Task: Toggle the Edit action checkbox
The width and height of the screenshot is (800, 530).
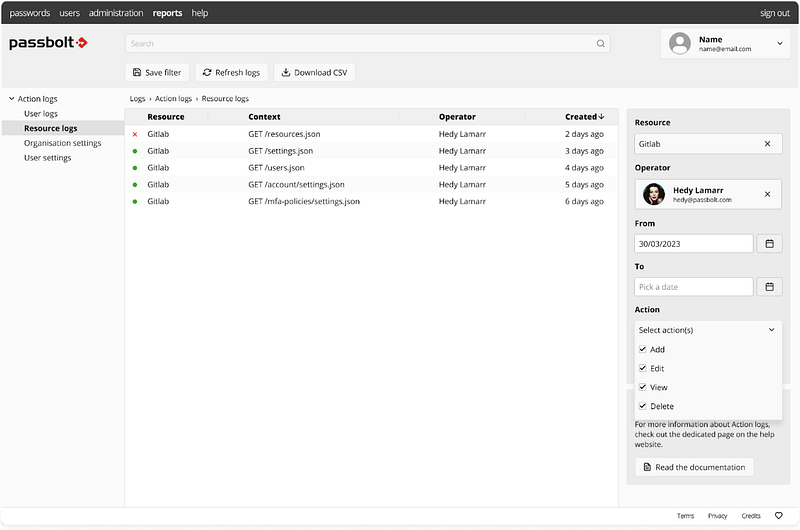Action: point(642,368)
